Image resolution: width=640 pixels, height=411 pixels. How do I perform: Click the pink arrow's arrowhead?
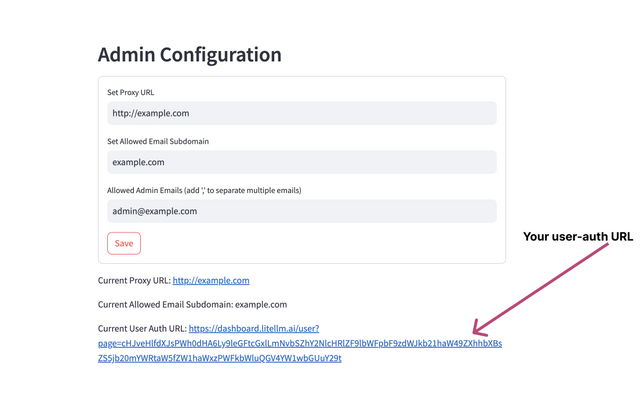[480, 329]
